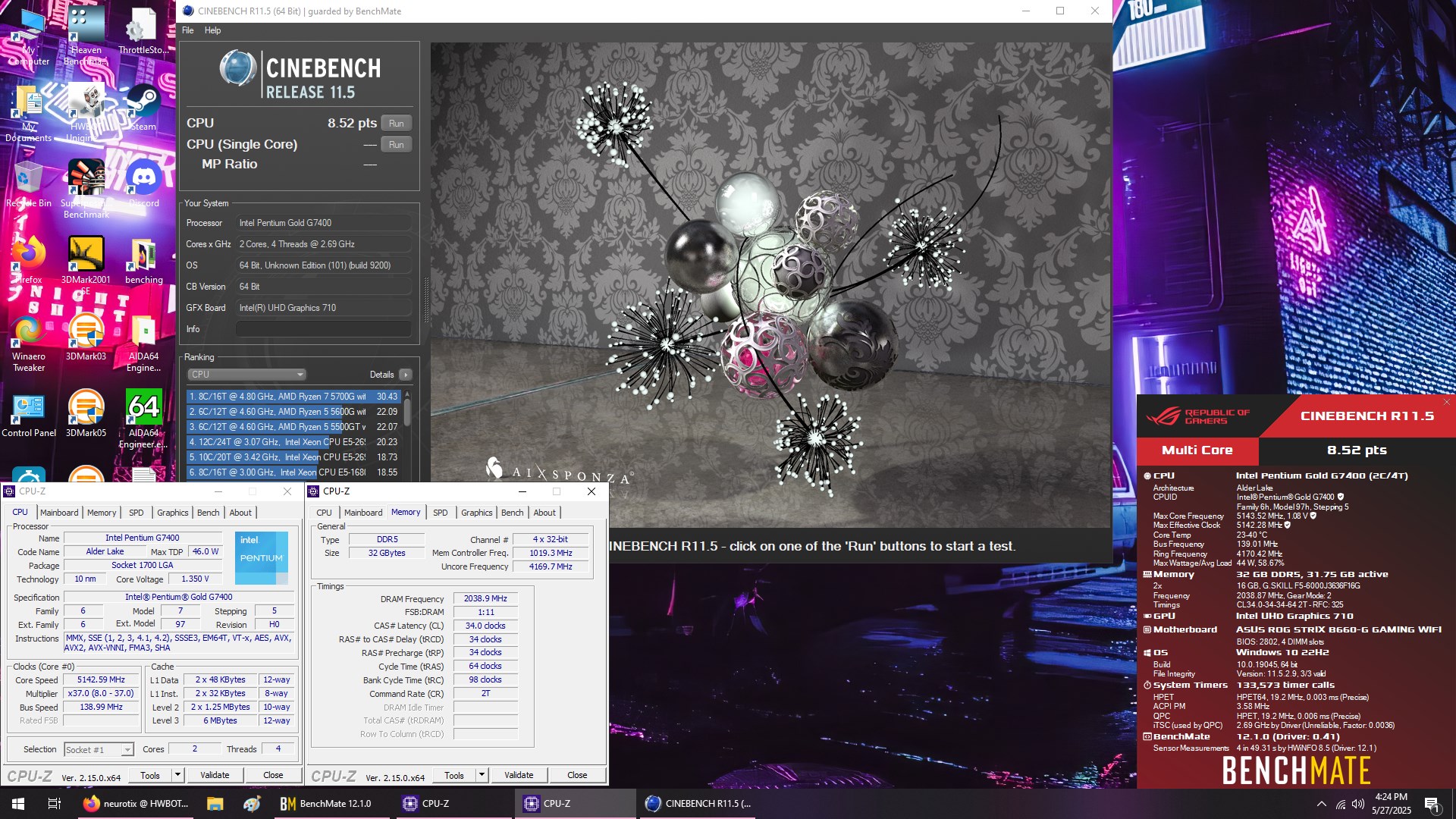
Task: Switch to Mainboard tab in left CPU-Z
Action: (x=59, y=513)
